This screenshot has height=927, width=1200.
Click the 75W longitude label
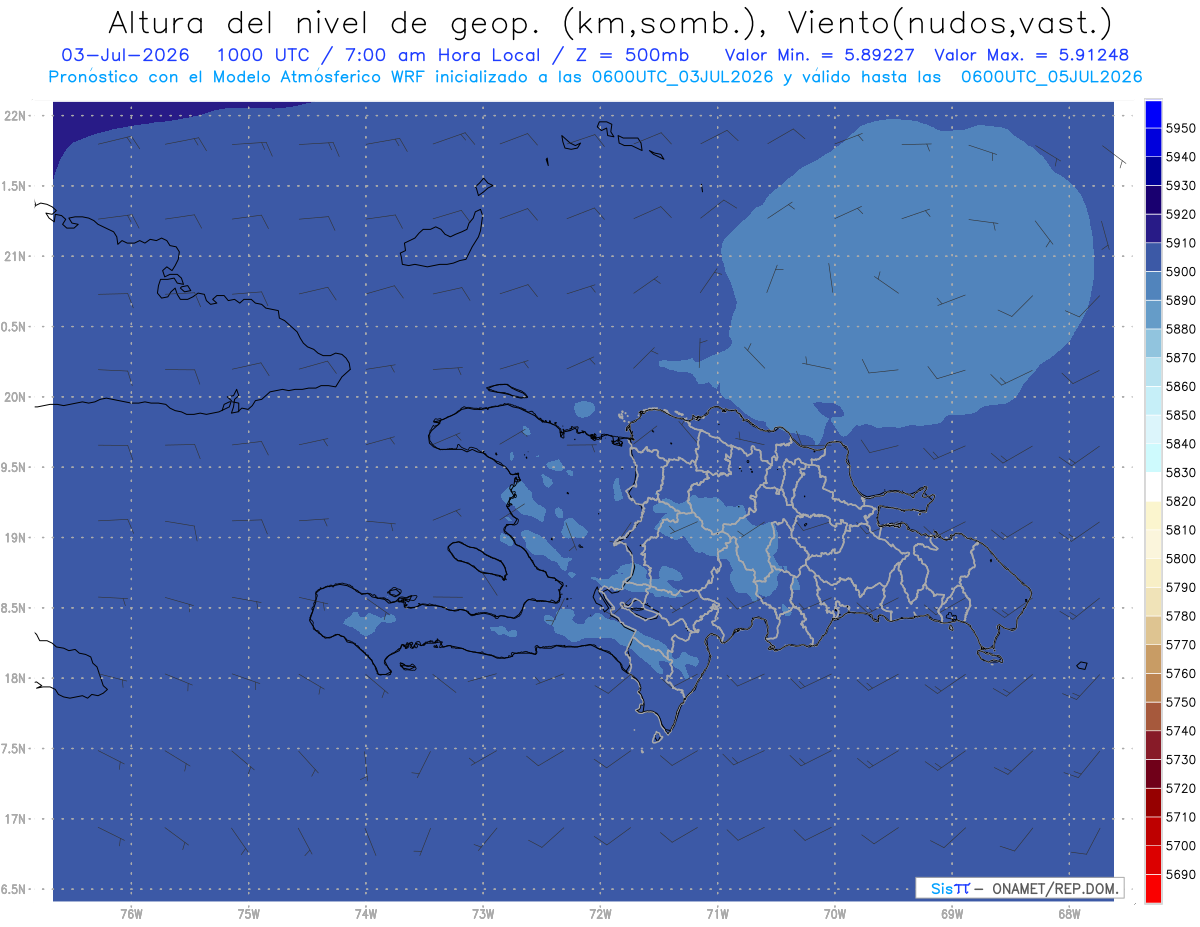click(249, 914)
